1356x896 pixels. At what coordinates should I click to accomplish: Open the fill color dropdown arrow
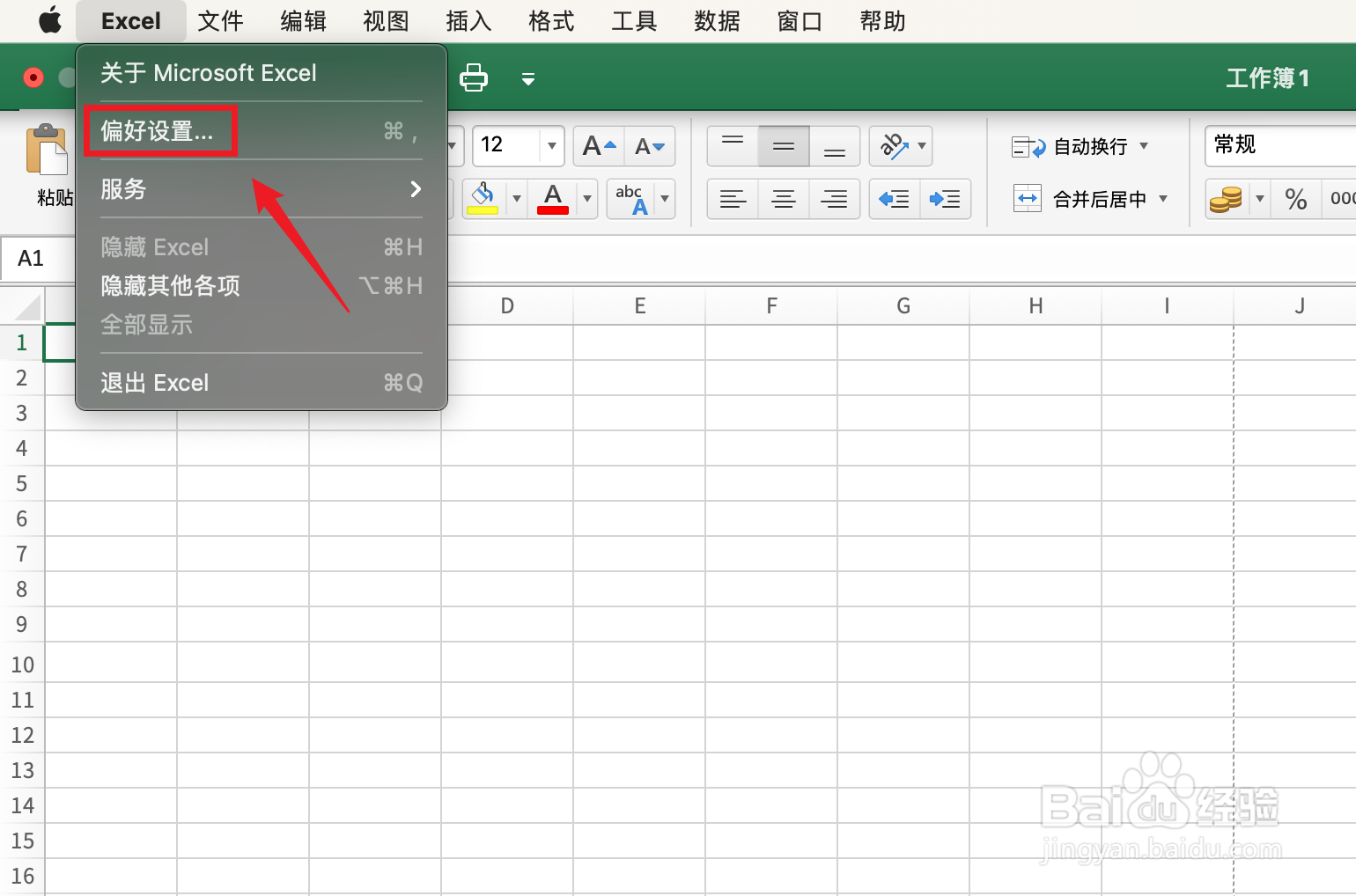click(516, 199)
